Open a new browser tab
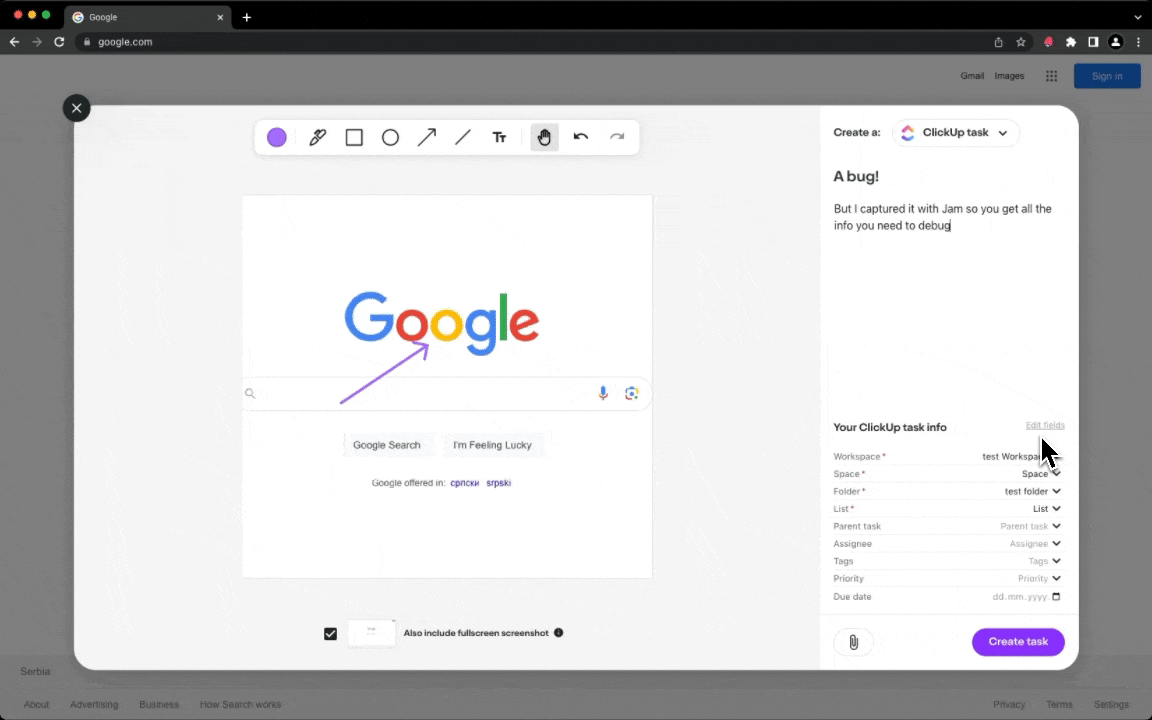Screen dimensions: 1152x720 click(247, 17)
